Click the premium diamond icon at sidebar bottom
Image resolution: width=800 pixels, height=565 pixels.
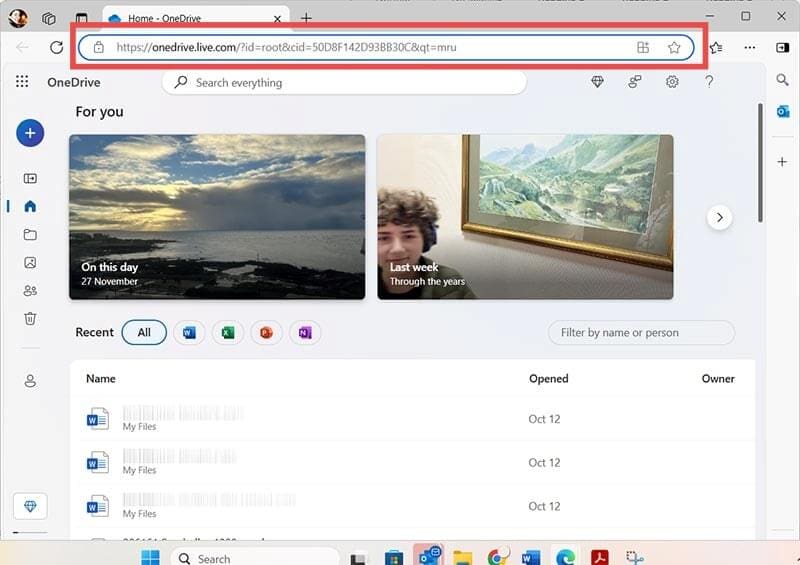point(30,506)
